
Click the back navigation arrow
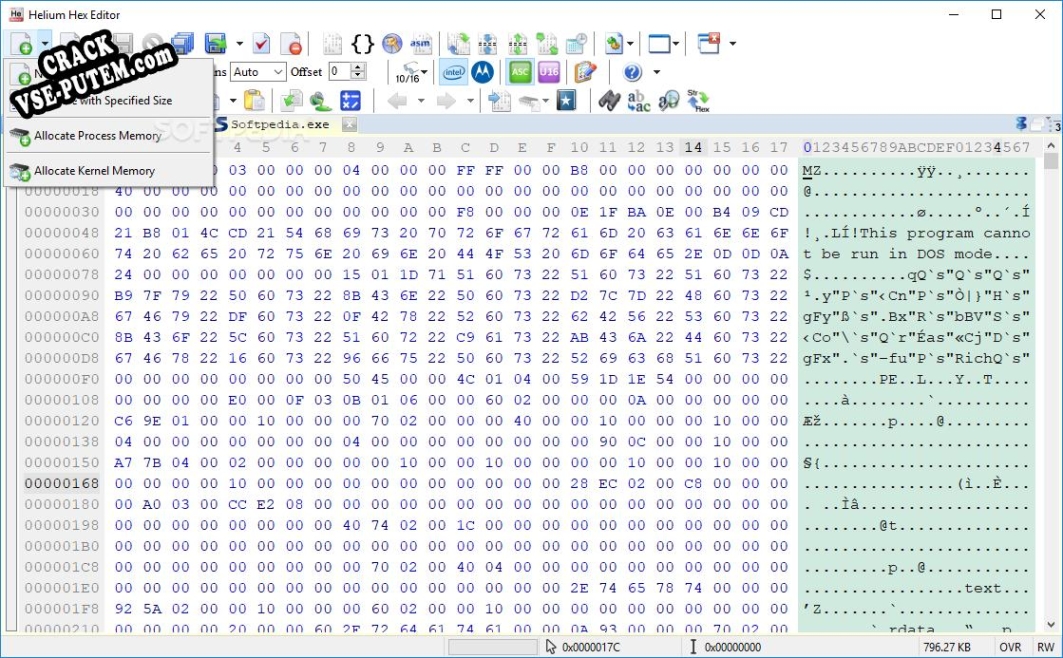click(397, 100)
